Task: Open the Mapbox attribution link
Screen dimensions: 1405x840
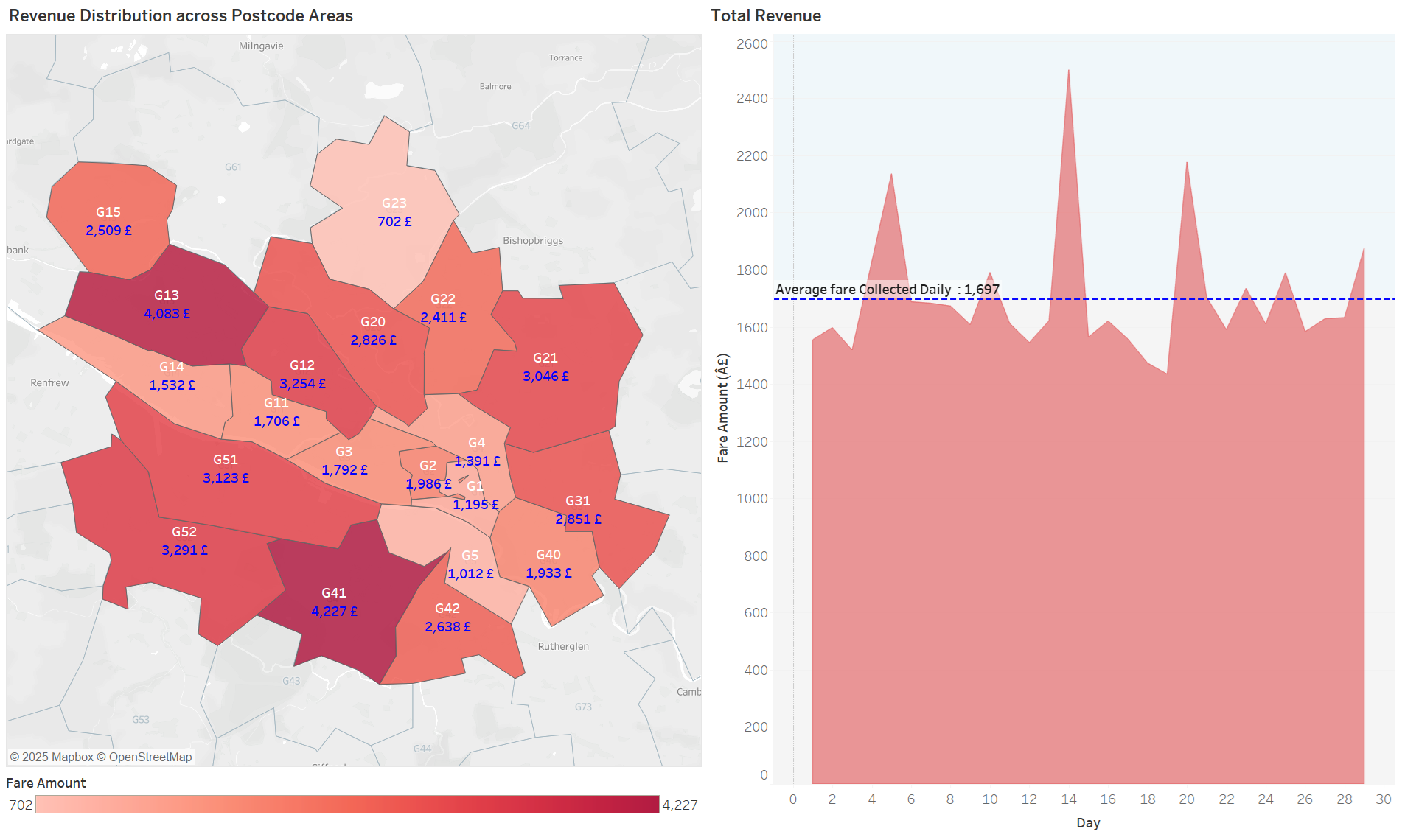Action: (57, 757)
